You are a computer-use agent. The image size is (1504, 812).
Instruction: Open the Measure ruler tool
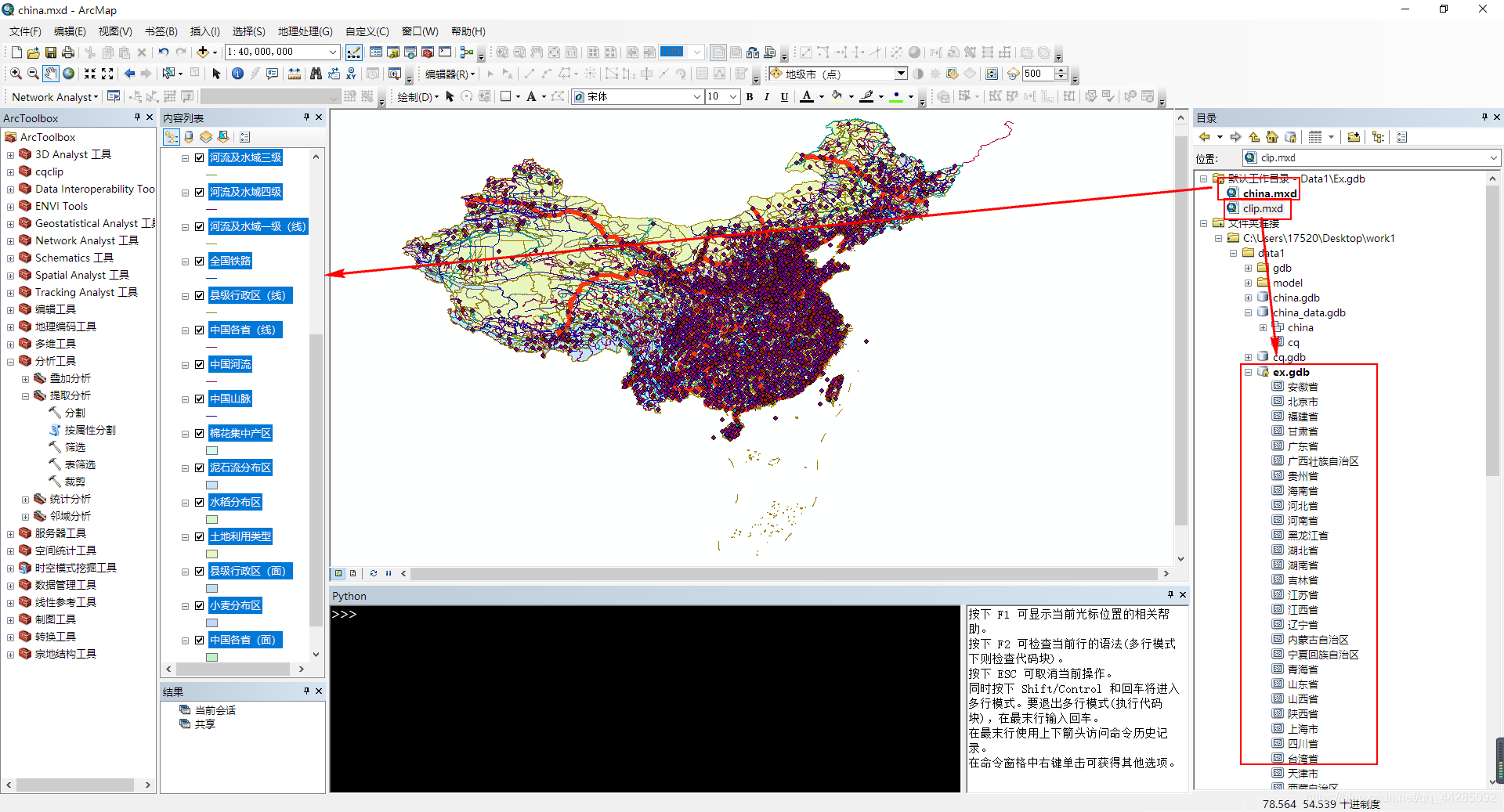[295, 74]
